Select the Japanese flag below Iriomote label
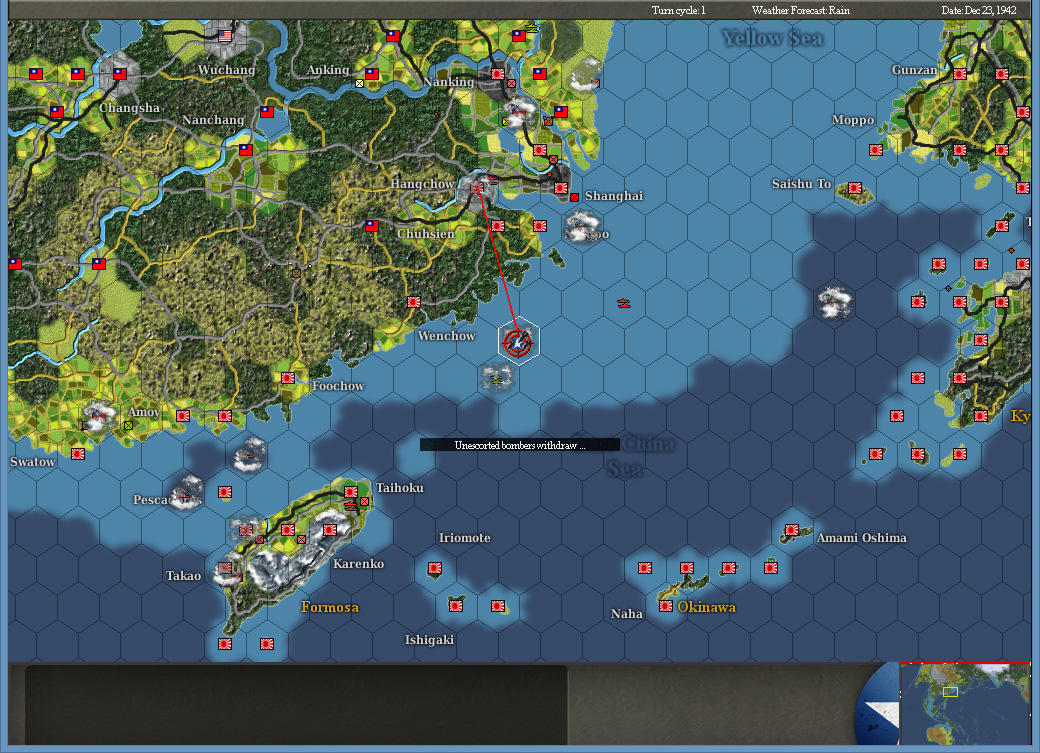Screen dimensions: 1040x753 click(435, 569)
